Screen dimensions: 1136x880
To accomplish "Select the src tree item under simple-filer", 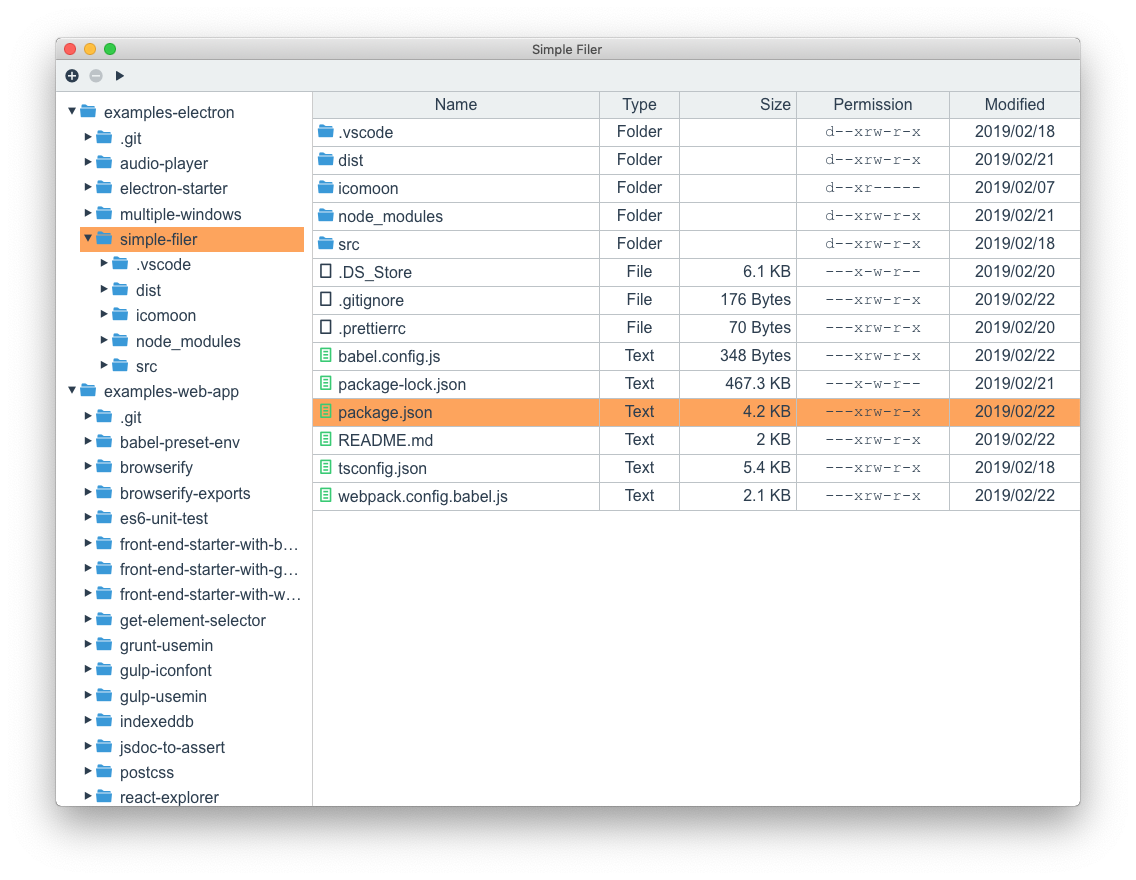I will coord(146,366).
